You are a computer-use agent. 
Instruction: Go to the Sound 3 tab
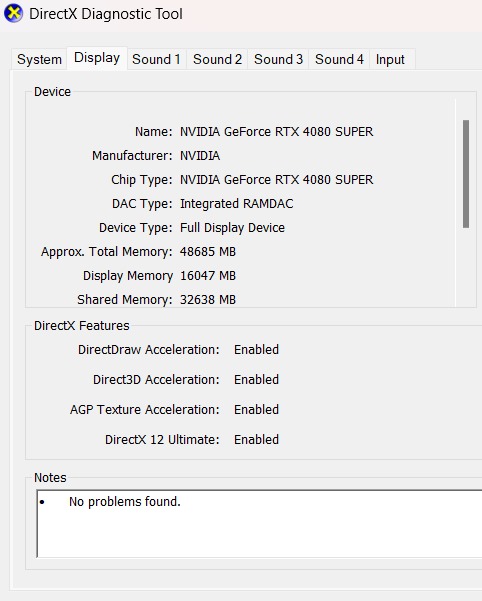pyautogui.click(x=278, y=59)
